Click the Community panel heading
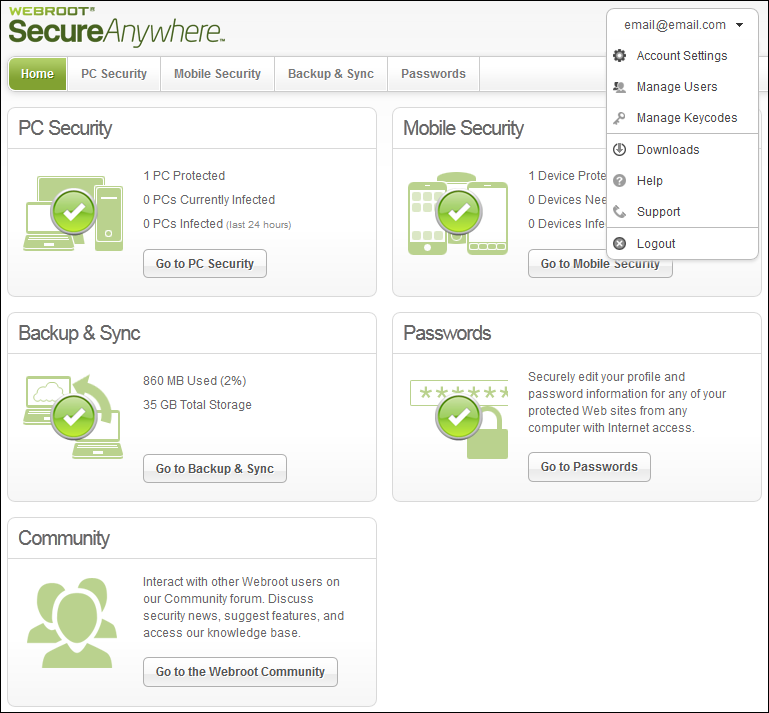 [x=64, y=538]
